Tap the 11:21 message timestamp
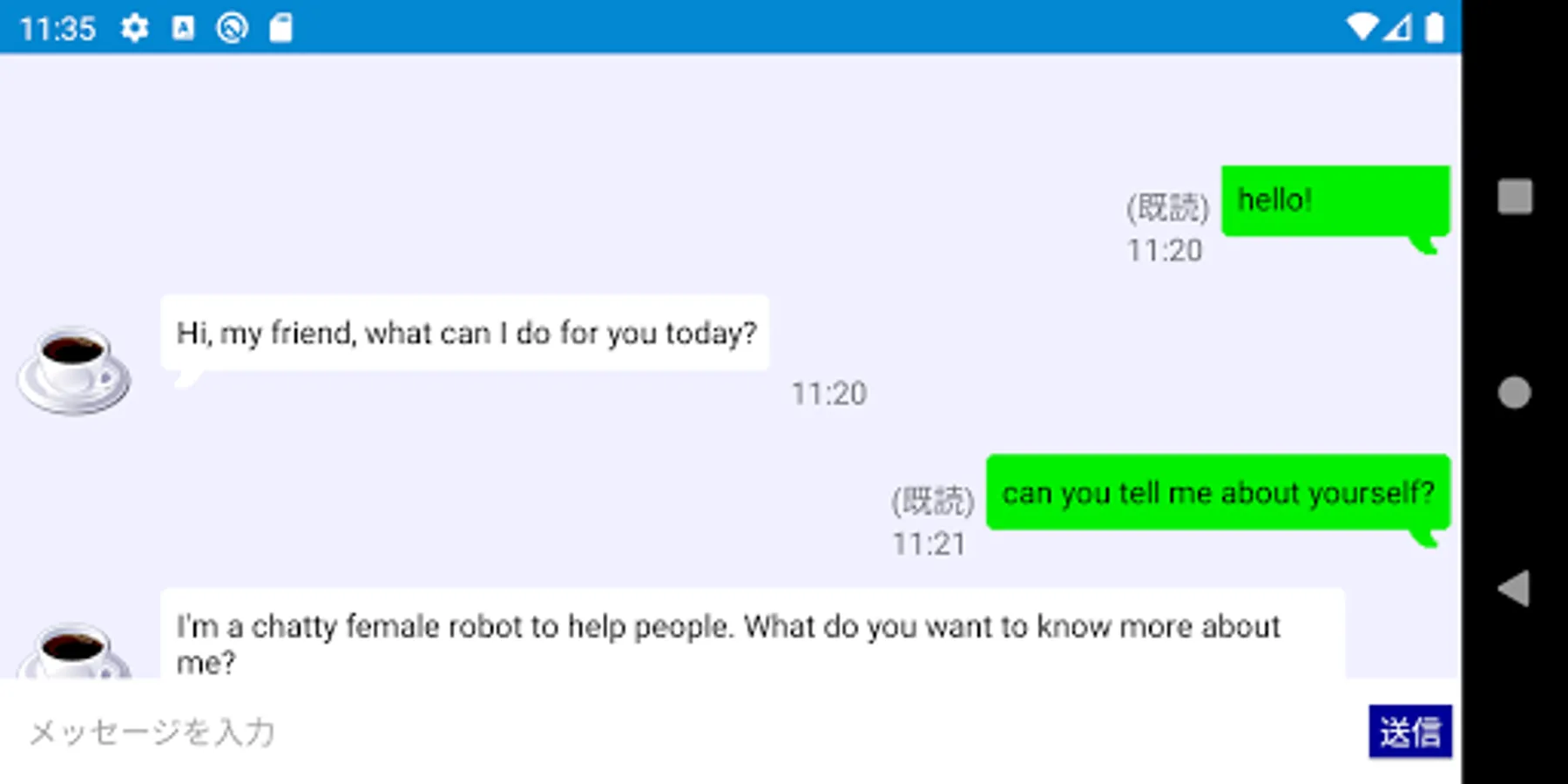The height and width of the screenshot is (784, 1568). click(x=929, y=544)
